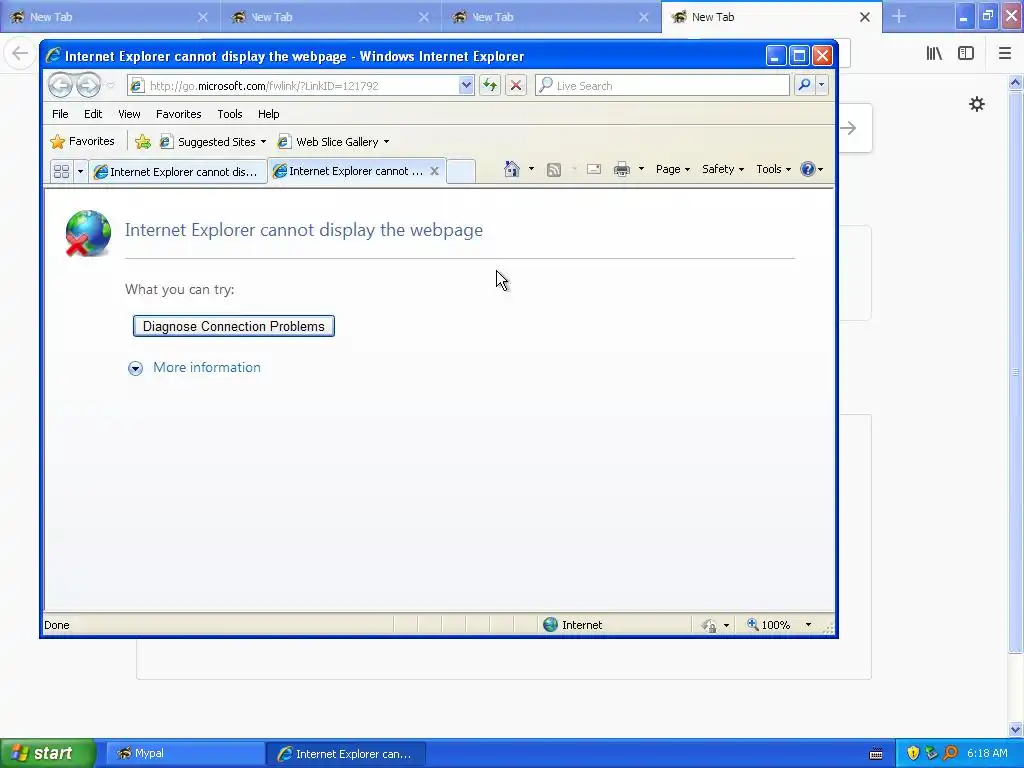The height and width of the screenshot is (768, 1024).
Task: Open the Page command menu
Action: click(673, 169)
